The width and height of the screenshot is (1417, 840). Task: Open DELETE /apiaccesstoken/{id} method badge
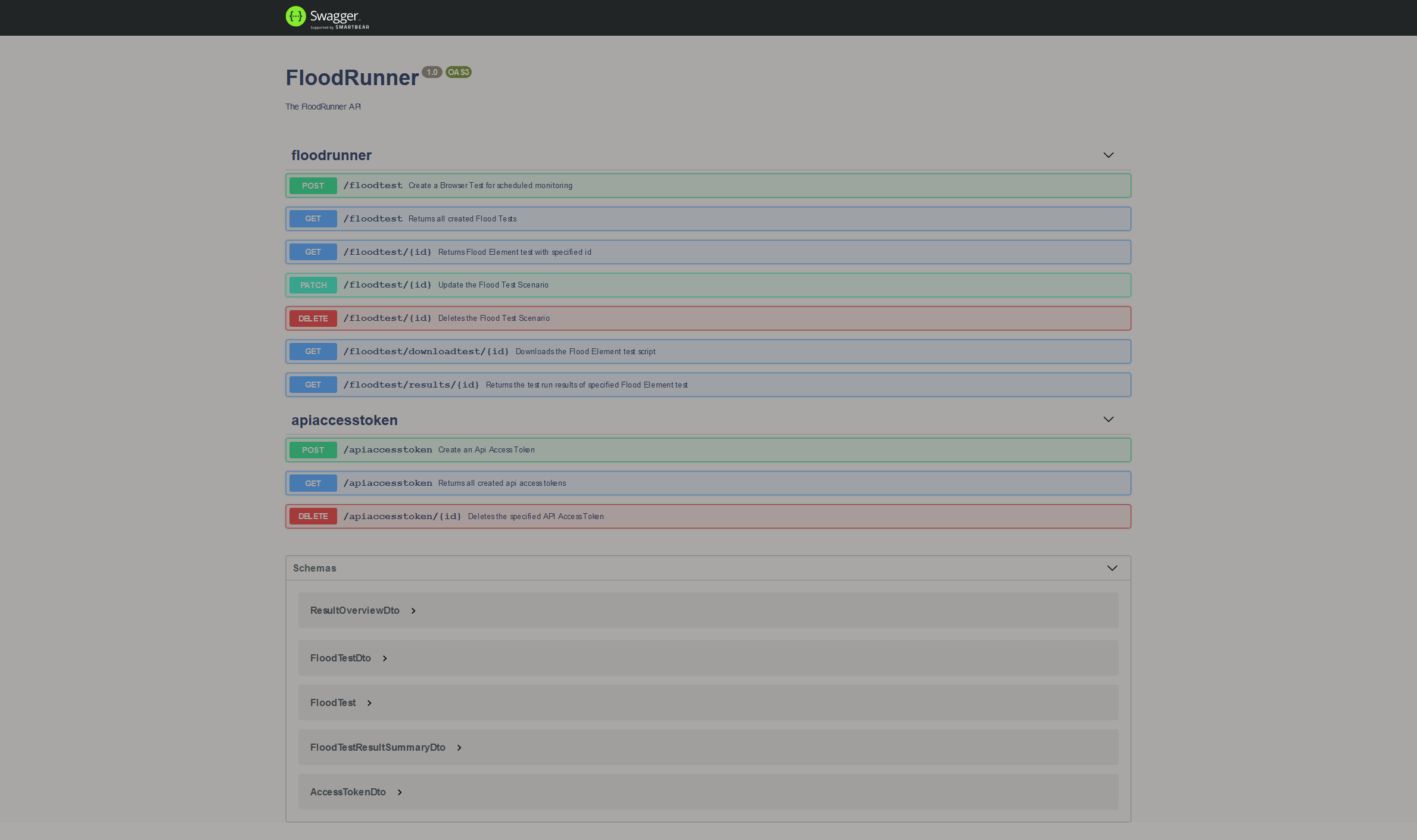313,516
